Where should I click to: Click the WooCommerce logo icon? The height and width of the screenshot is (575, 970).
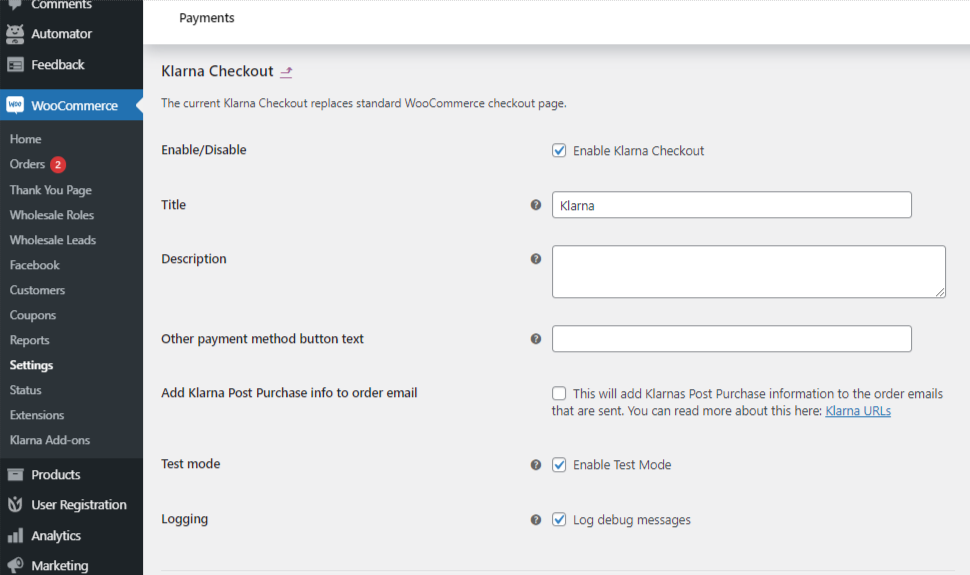pos(15,105)
